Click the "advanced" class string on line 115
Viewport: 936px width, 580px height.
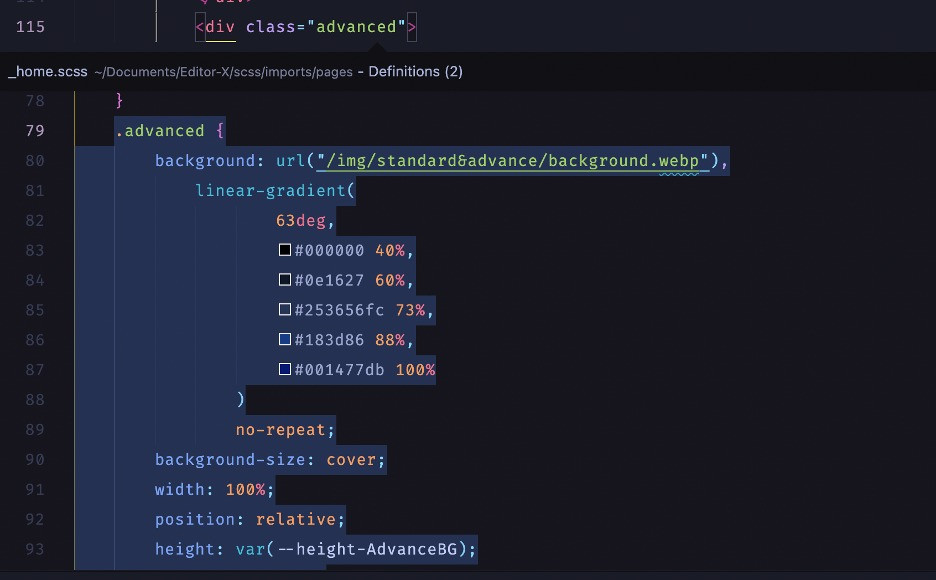point(356,27)
